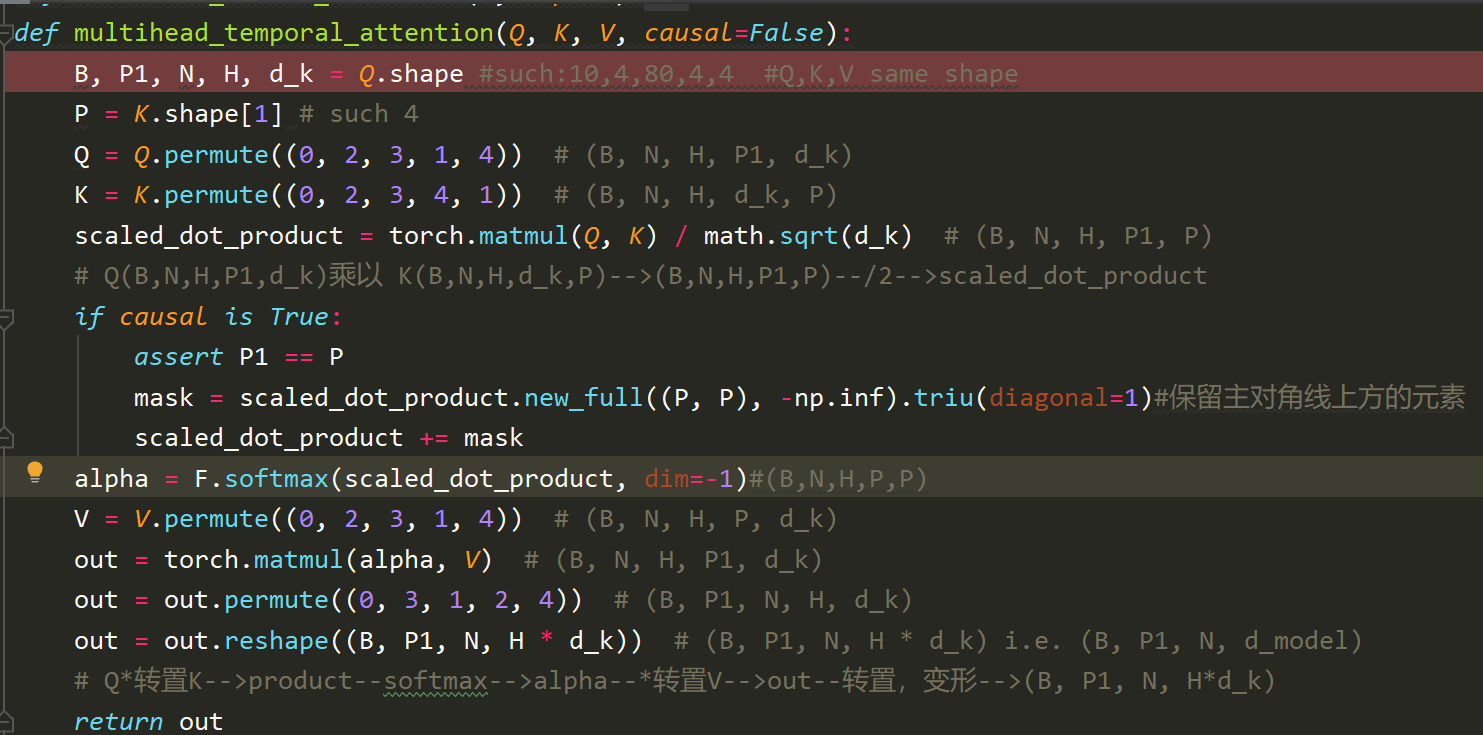
Task: Click the 'causal=False' default parameter
Action: [x=734, y=33]
